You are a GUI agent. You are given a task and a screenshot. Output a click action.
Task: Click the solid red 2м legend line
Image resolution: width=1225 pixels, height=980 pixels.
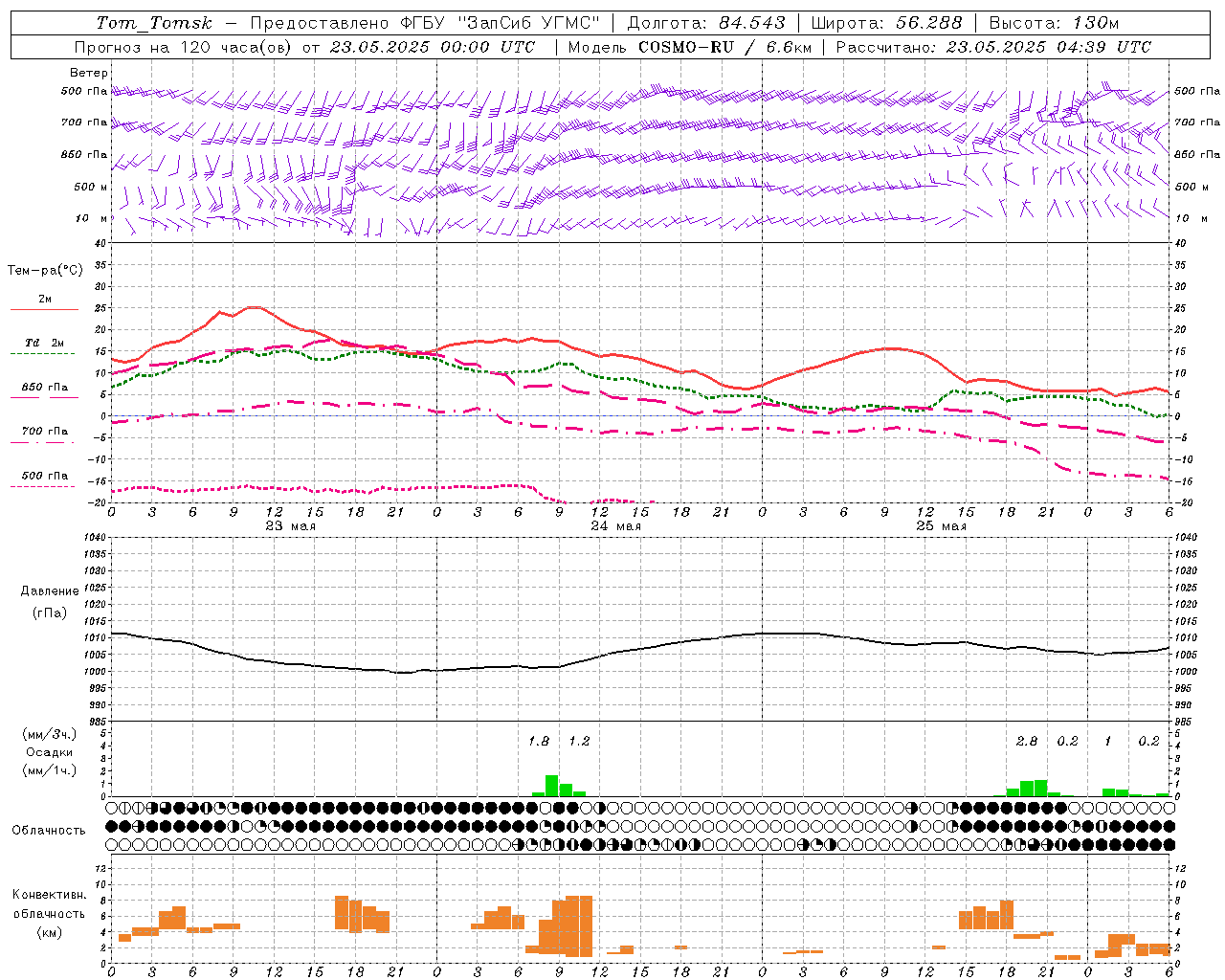[44, 309]
